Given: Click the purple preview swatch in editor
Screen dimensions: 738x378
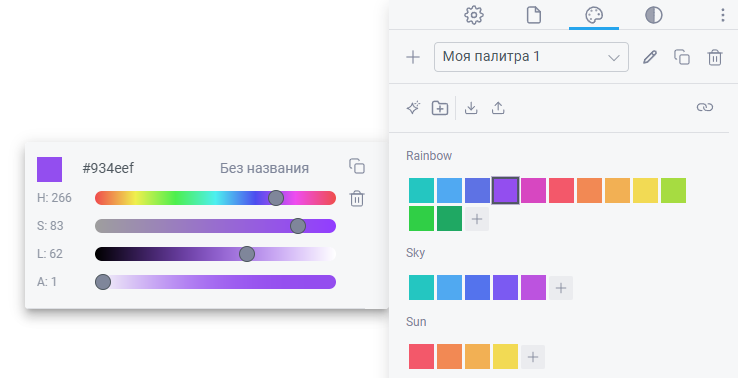Looking at the screenshot, I should click(x=49, y=169).
